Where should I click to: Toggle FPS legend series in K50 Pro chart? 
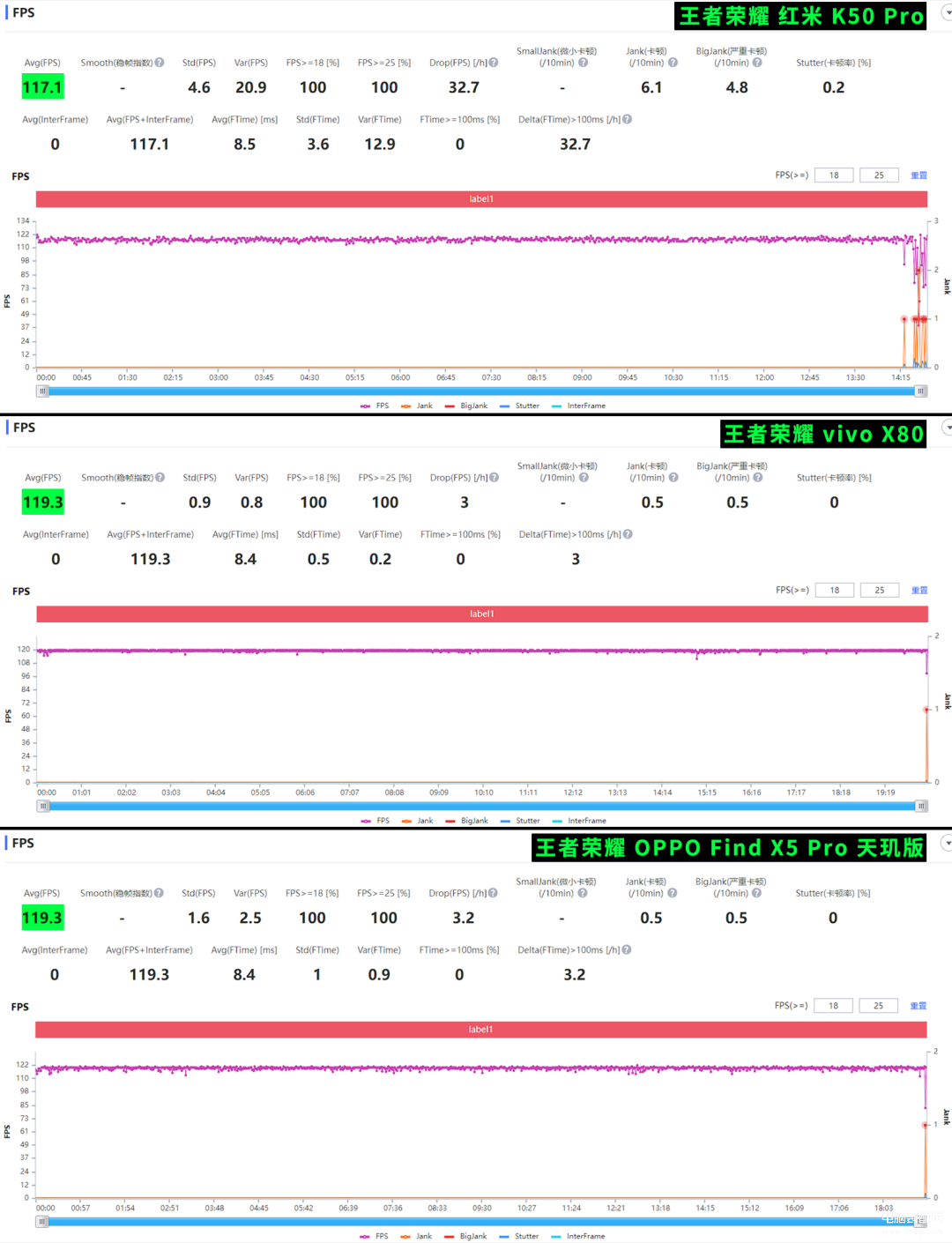[375, 406]
